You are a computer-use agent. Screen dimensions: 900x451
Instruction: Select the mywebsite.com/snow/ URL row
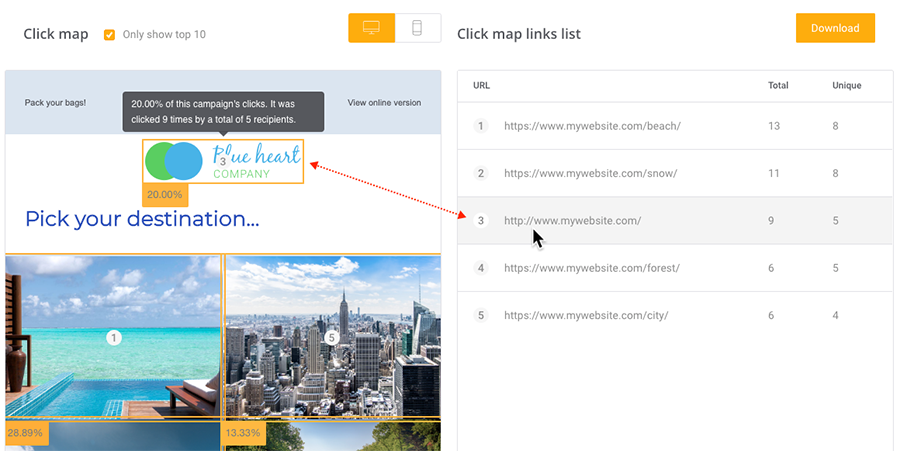click(590, 173)
